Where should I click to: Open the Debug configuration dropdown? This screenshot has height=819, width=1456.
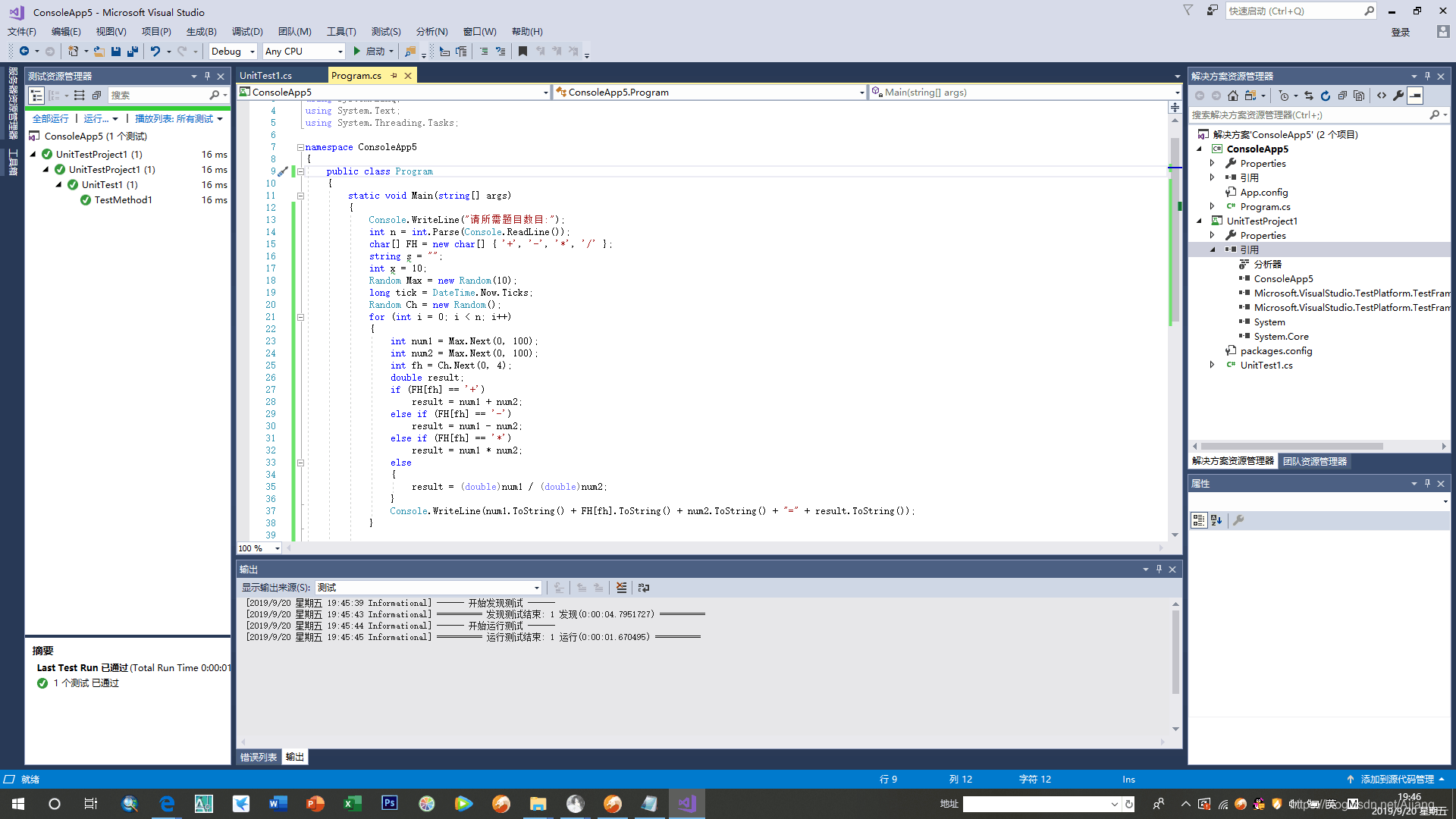[x=252, y=52]
